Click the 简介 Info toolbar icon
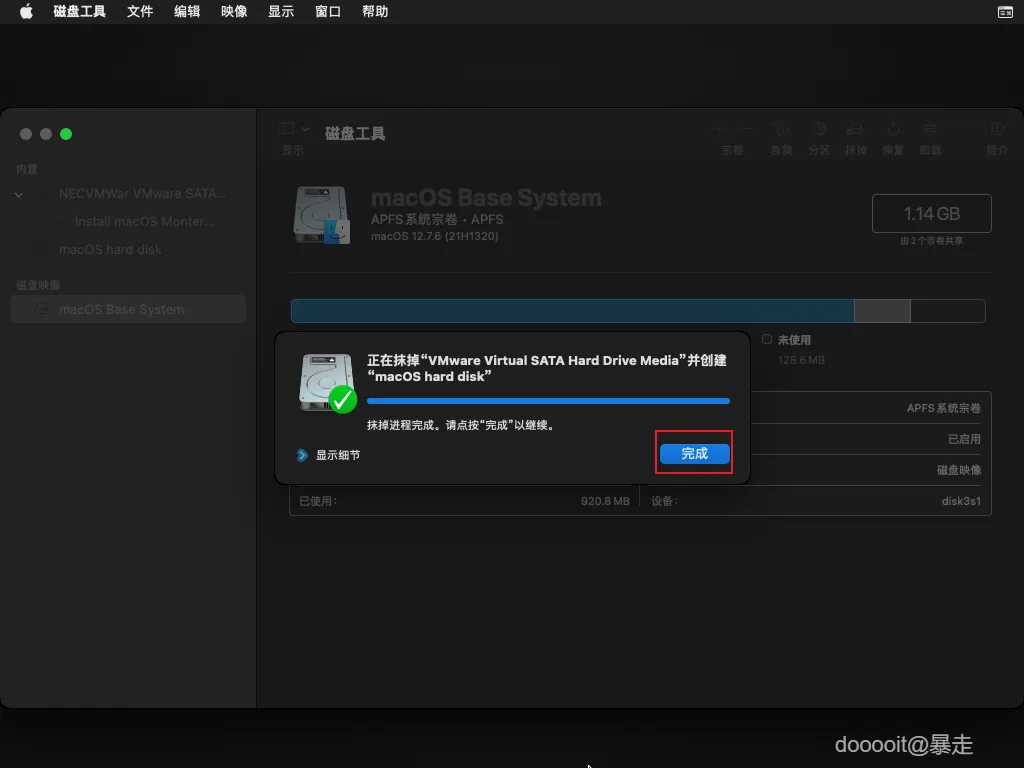This screenshot has height=768, width=1024. pos(997,129)
